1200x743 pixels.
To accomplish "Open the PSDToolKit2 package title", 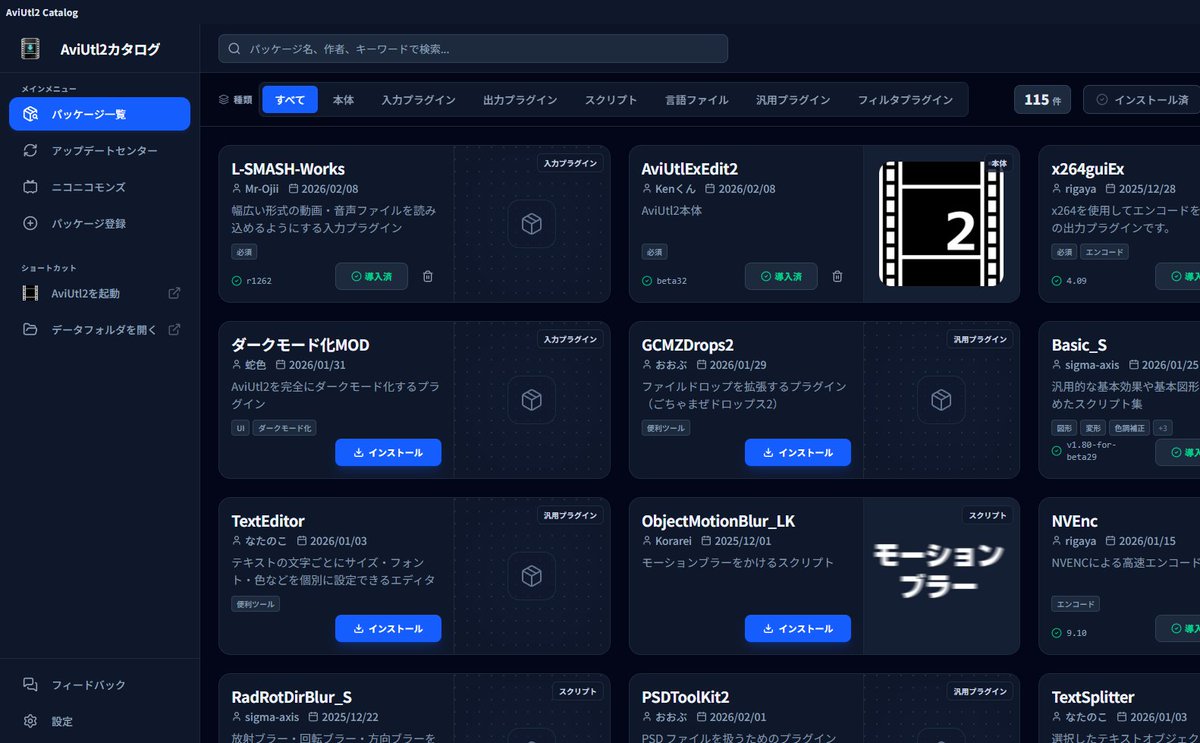I will [685, 697].
